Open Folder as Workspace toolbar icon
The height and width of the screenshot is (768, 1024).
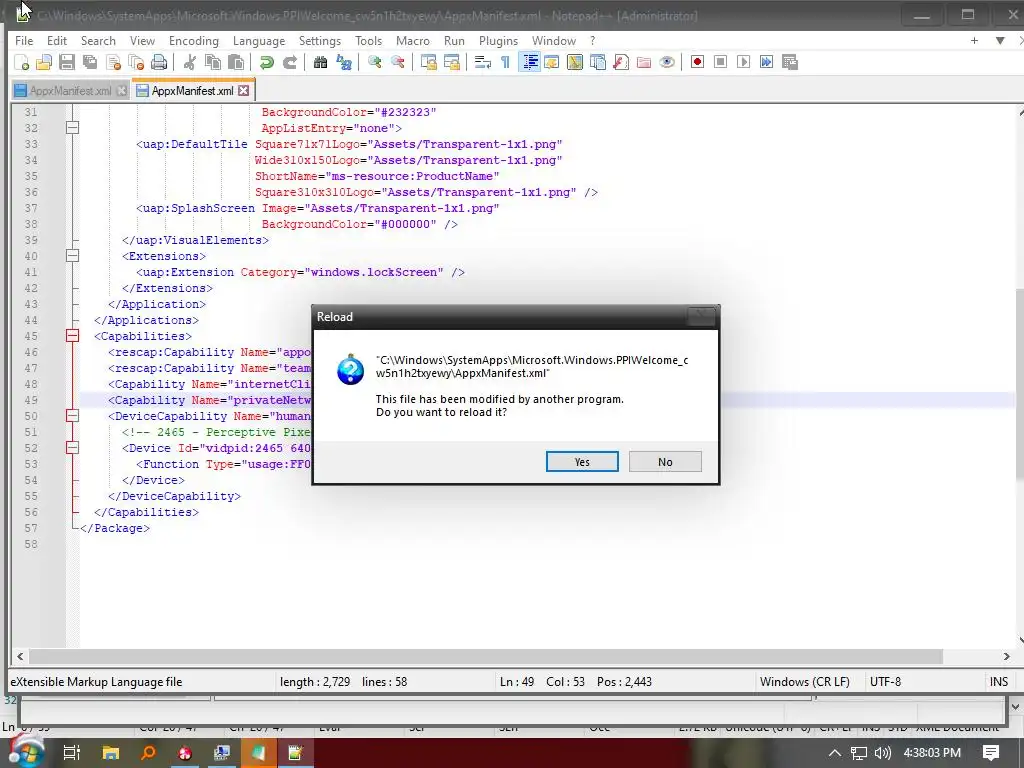[x=644, y=62]
